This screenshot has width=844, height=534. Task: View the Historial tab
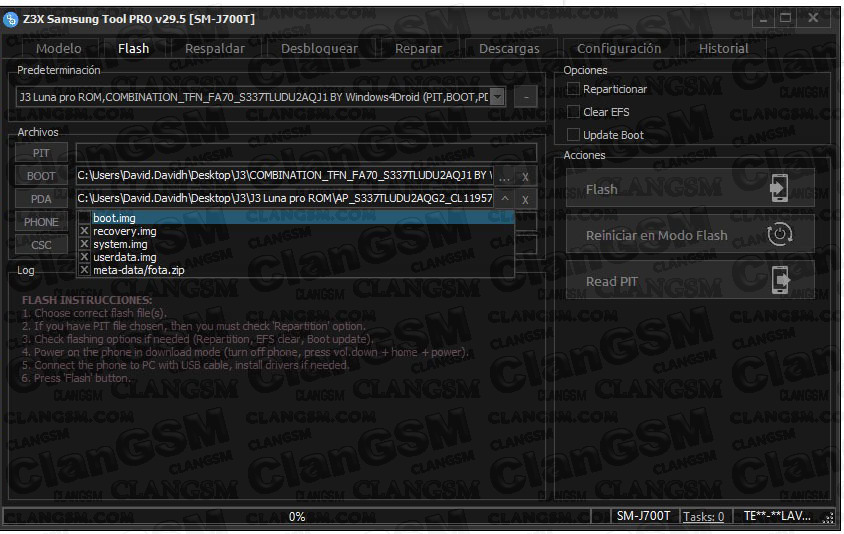(723, 48)
